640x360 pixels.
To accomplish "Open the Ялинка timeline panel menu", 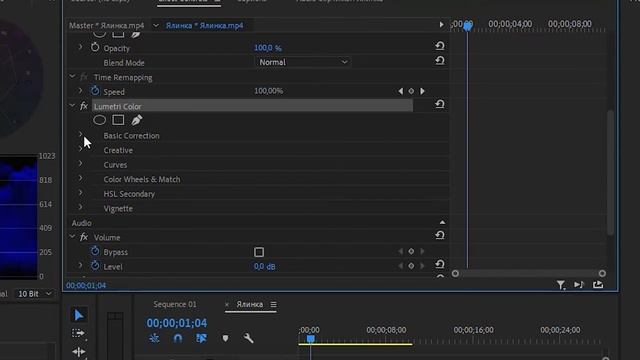I will (x=273, y=304).
